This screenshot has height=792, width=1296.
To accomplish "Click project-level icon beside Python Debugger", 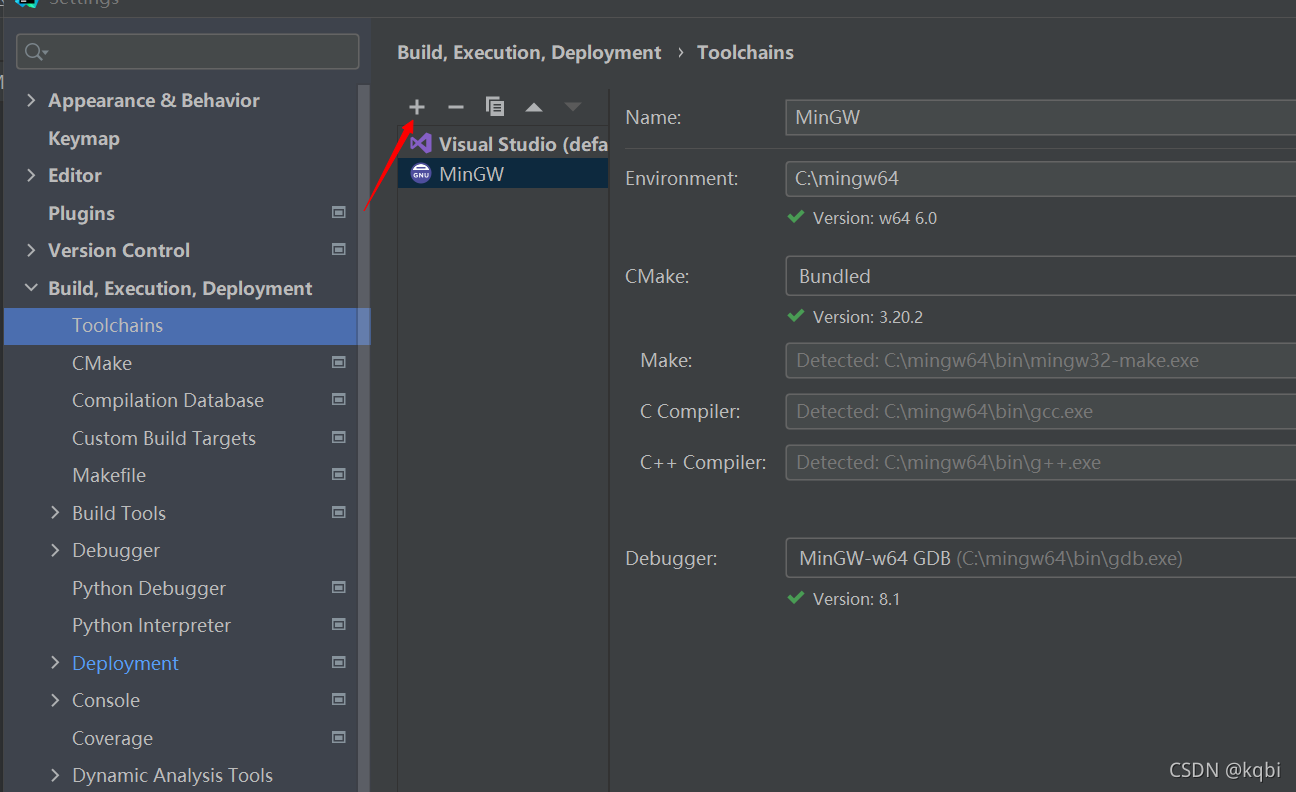I will (339, 587).
